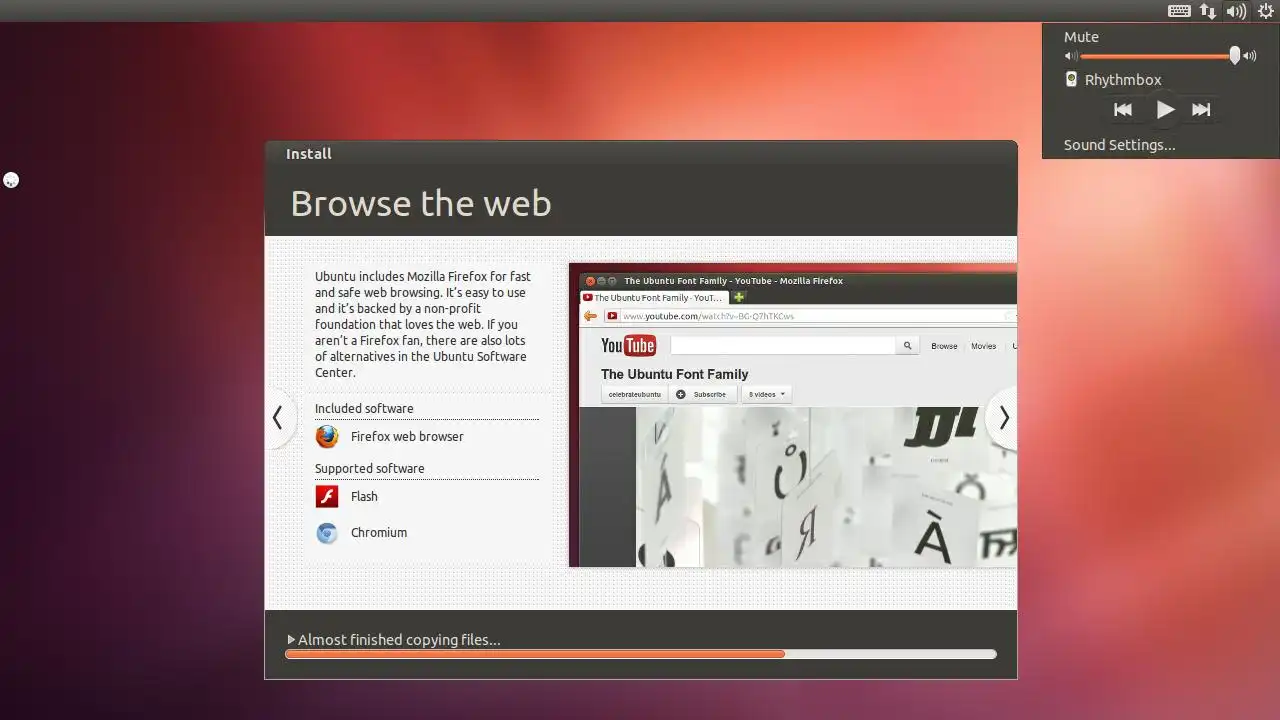Viewport: 1280px width, 720px height.
Task: Open the system gear menu
Action: 1265,11
